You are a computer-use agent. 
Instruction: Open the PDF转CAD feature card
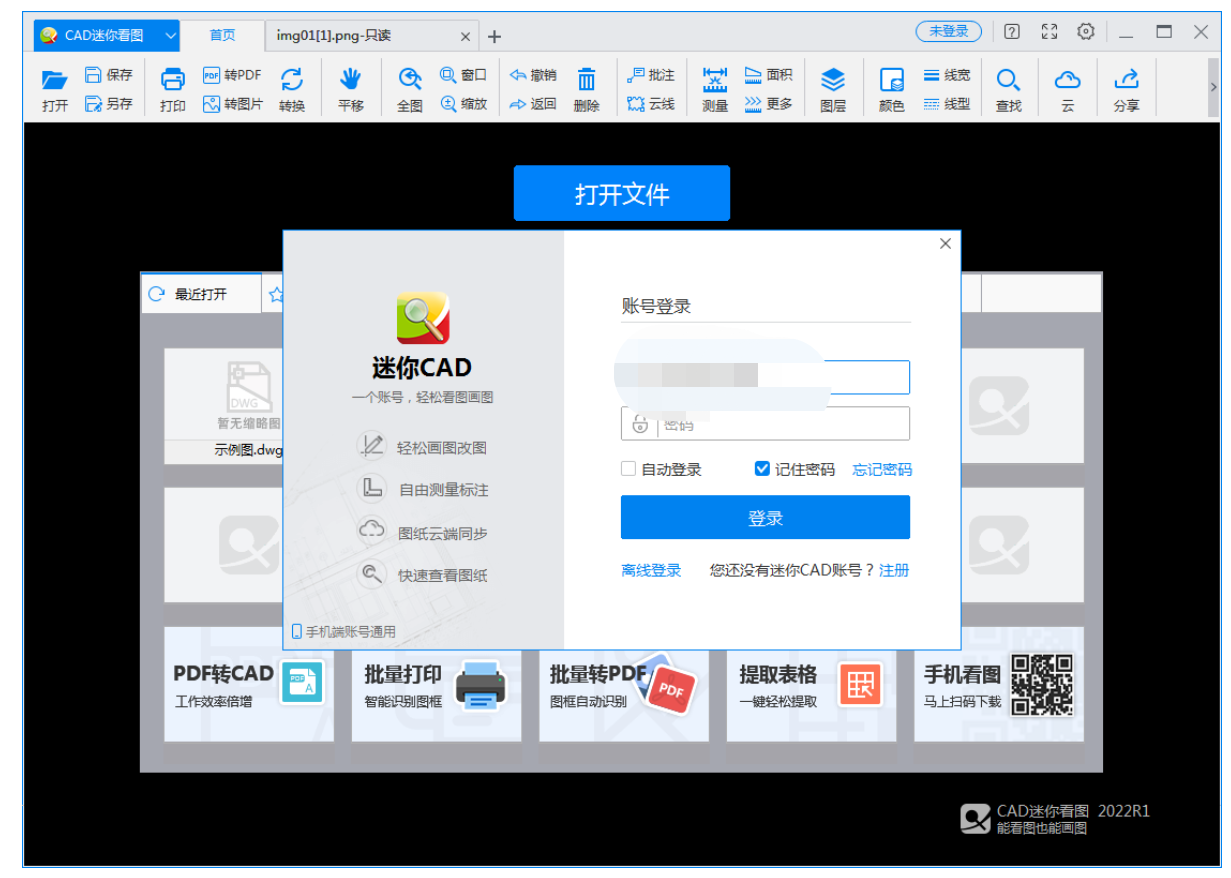click(249, 685)
